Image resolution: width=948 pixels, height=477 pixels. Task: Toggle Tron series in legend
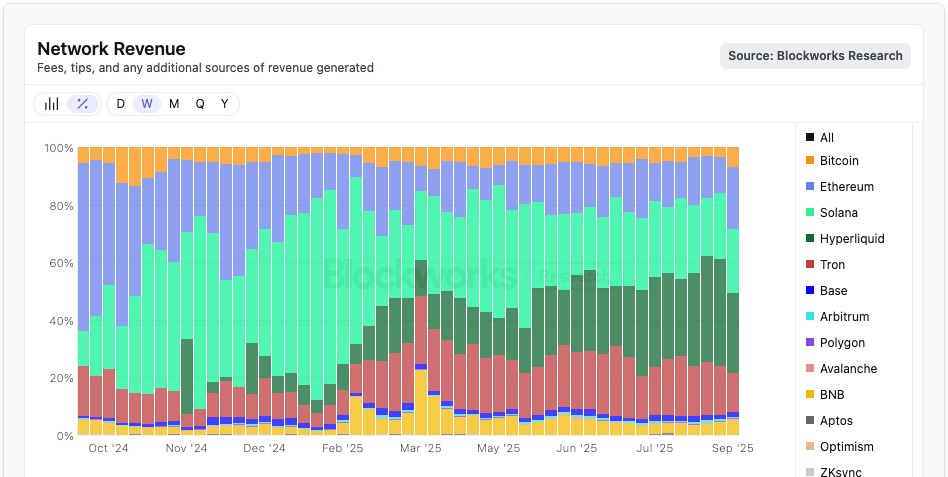(825, 265)
